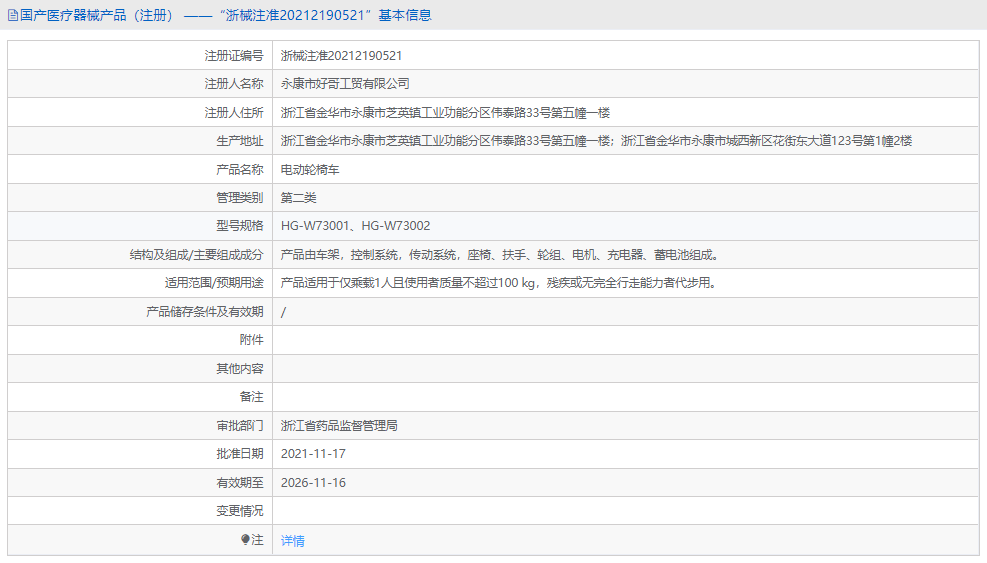Click the 型号规格 label
Image resolution: width=987 pixels, height=563 pixels.
pos(240,225)
